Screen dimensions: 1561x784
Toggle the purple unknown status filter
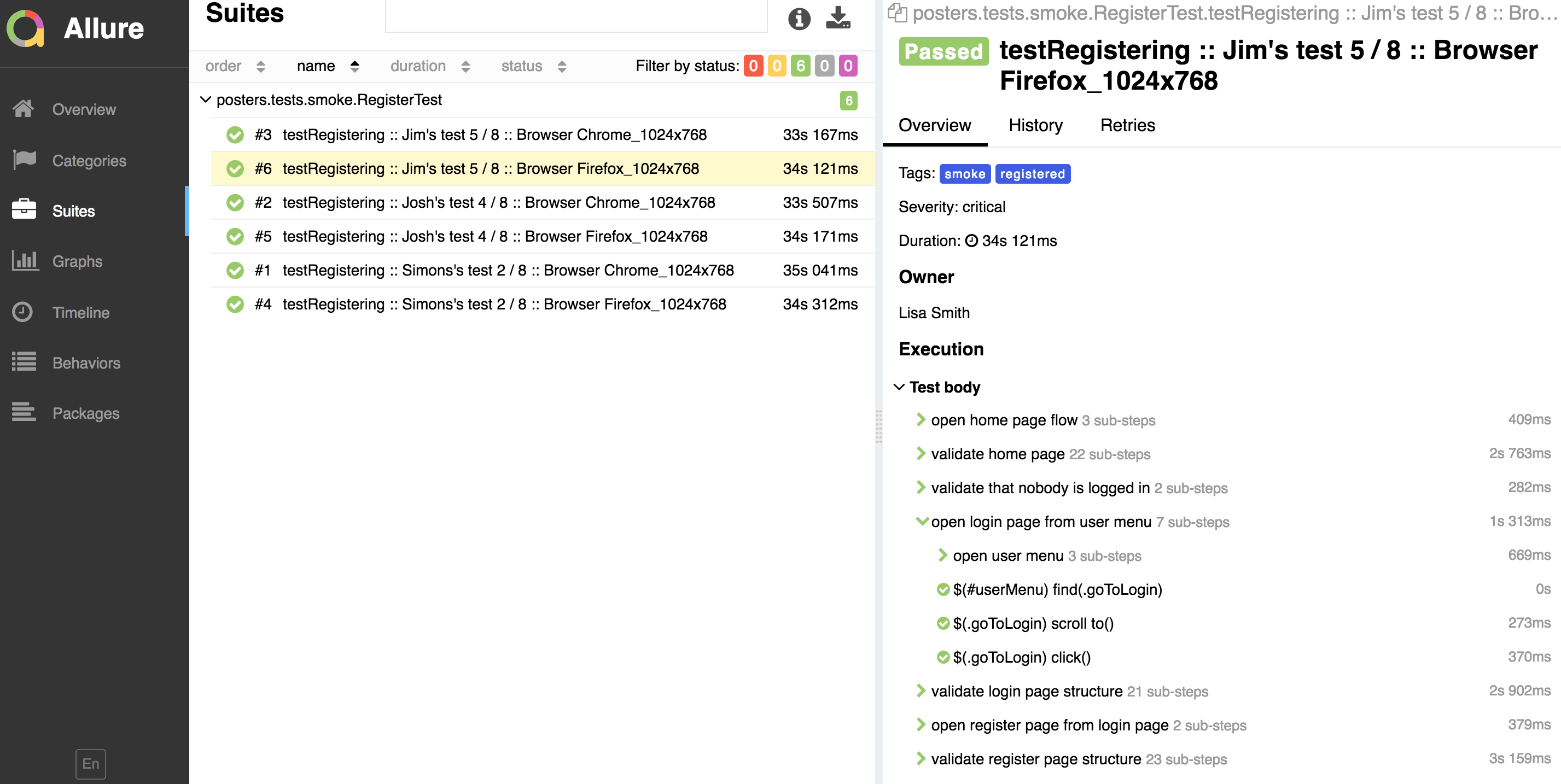pos(848,66)
